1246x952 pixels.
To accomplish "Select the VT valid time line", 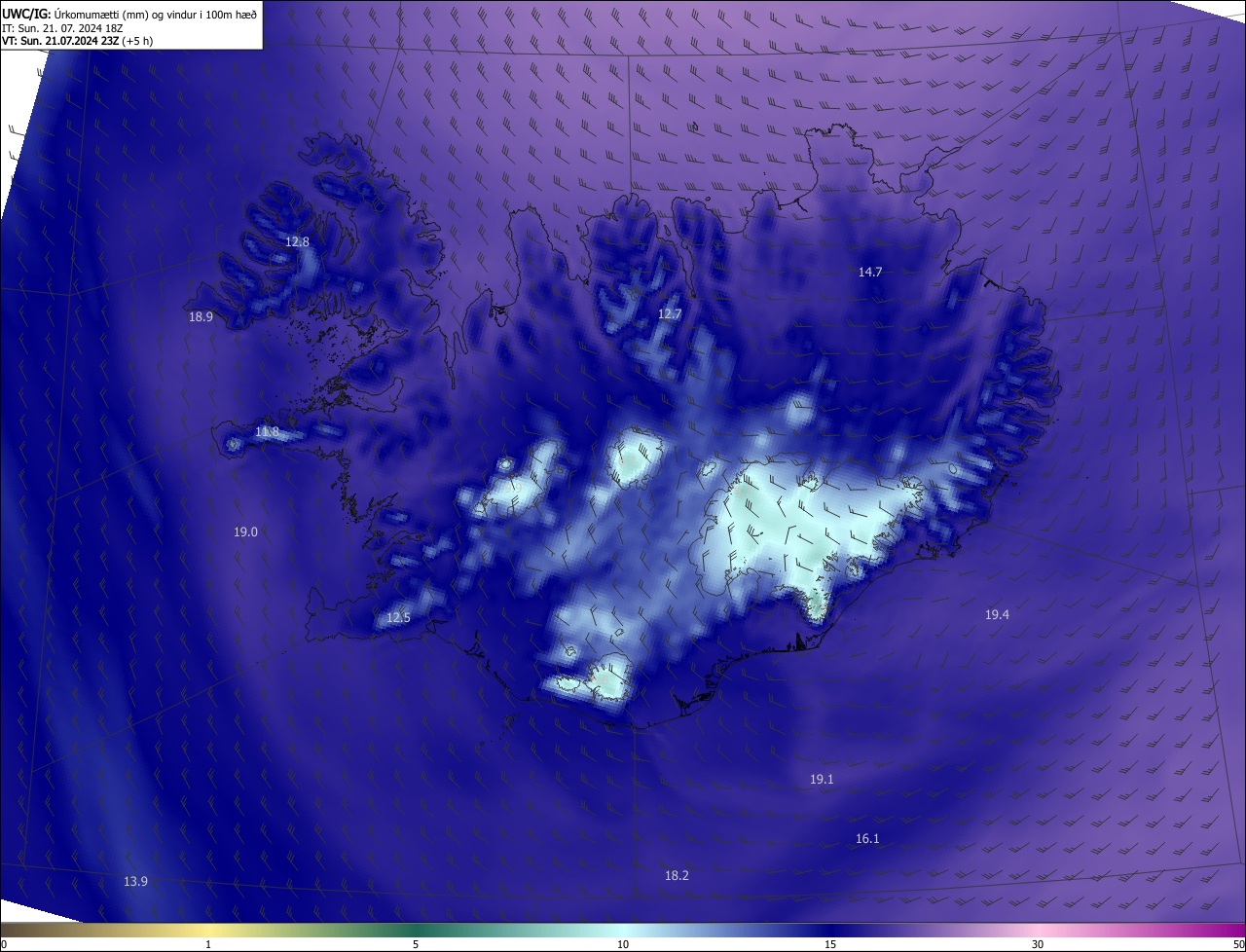I will (77, 41).
